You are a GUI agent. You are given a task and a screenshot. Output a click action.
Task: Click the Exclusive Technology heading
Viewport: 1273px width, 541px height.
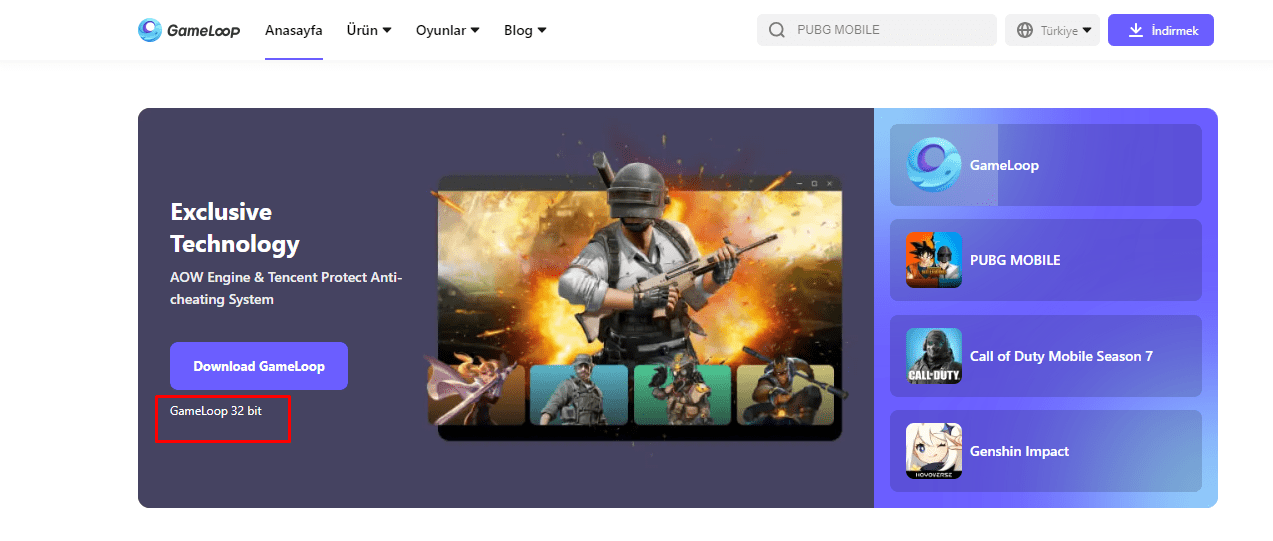[235, 228]
